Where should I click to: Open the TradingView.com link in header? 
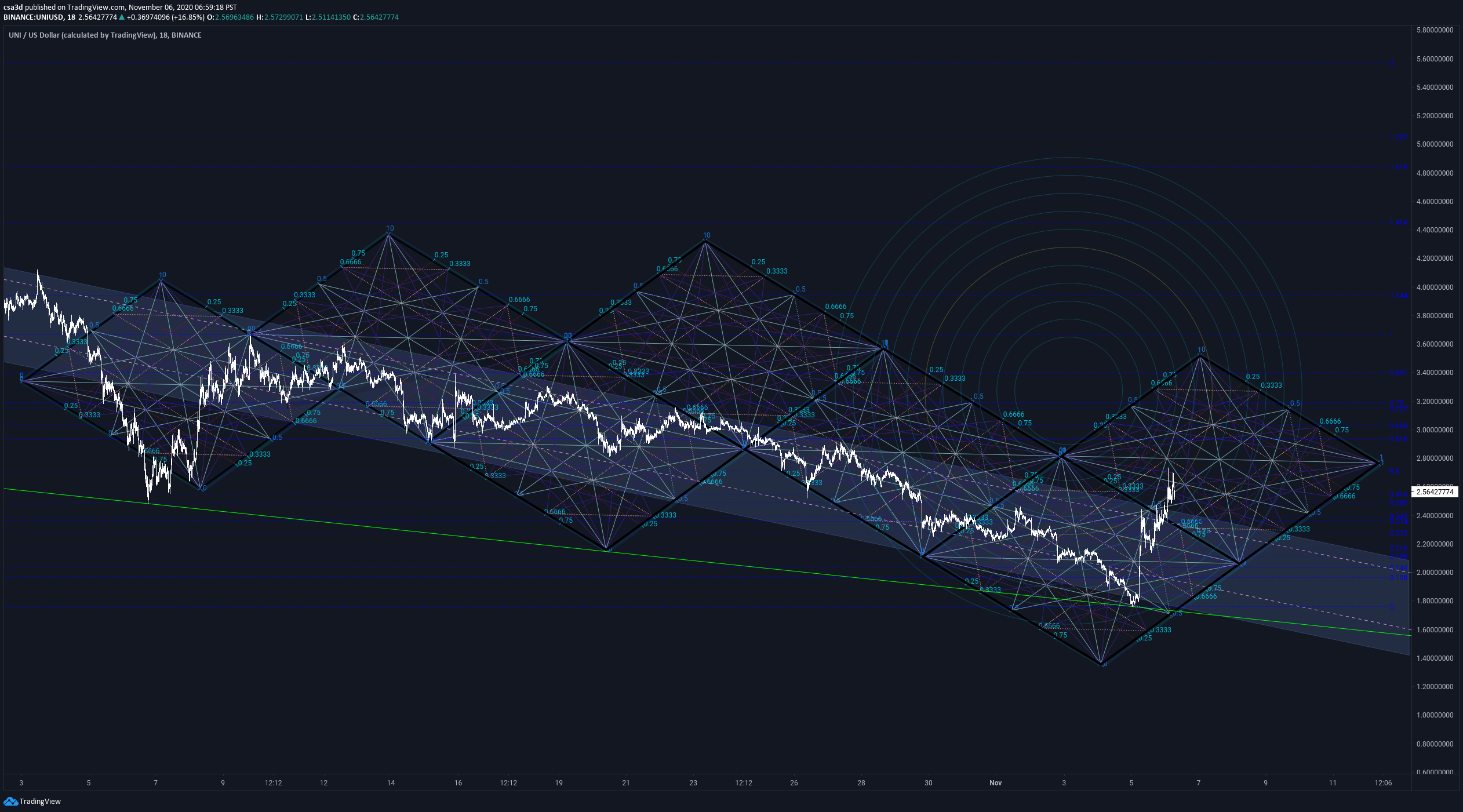point(96,8)
